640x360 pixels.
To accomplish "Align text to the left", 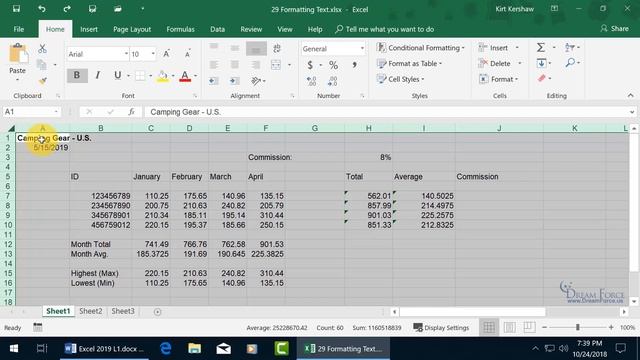I will click(214, 64).
